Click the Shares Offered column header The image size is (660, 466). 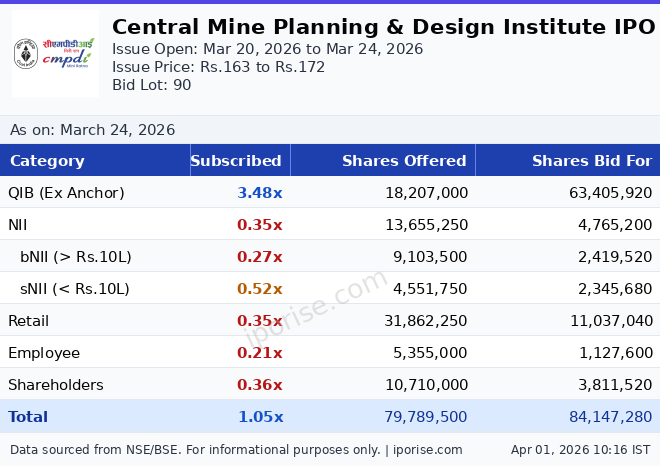[x=404, y=161]
